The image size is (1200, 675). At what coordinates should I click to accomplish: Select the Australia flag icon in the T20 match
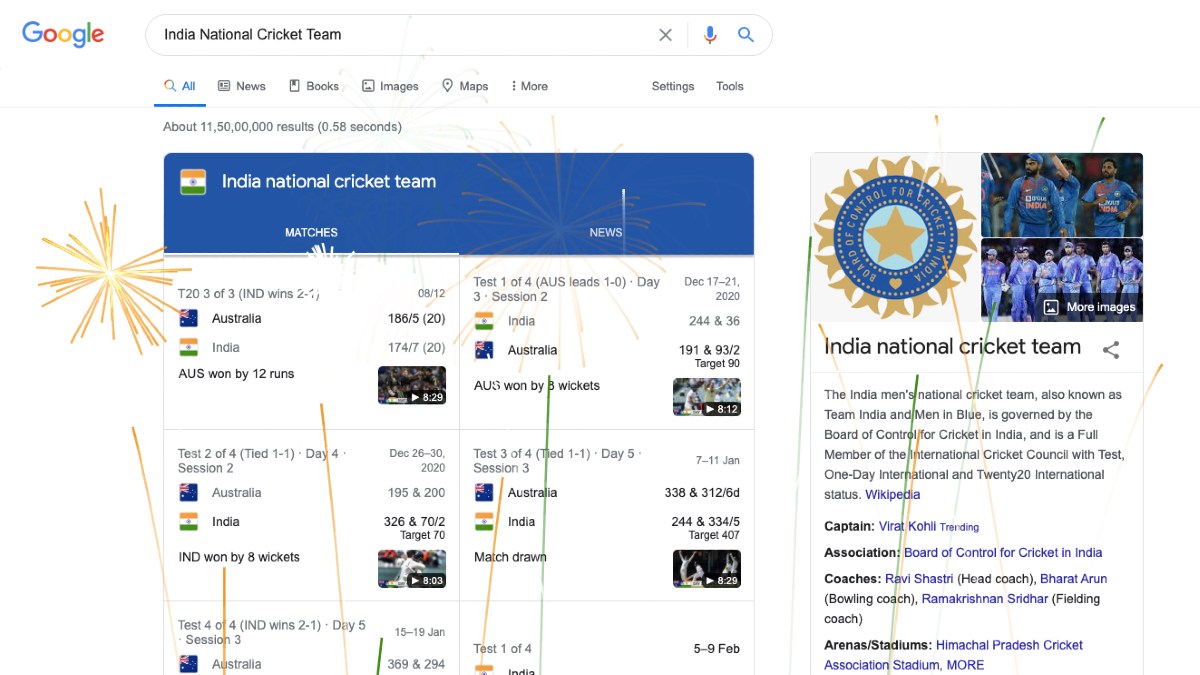pyautogui.click(x=189, y=317)
